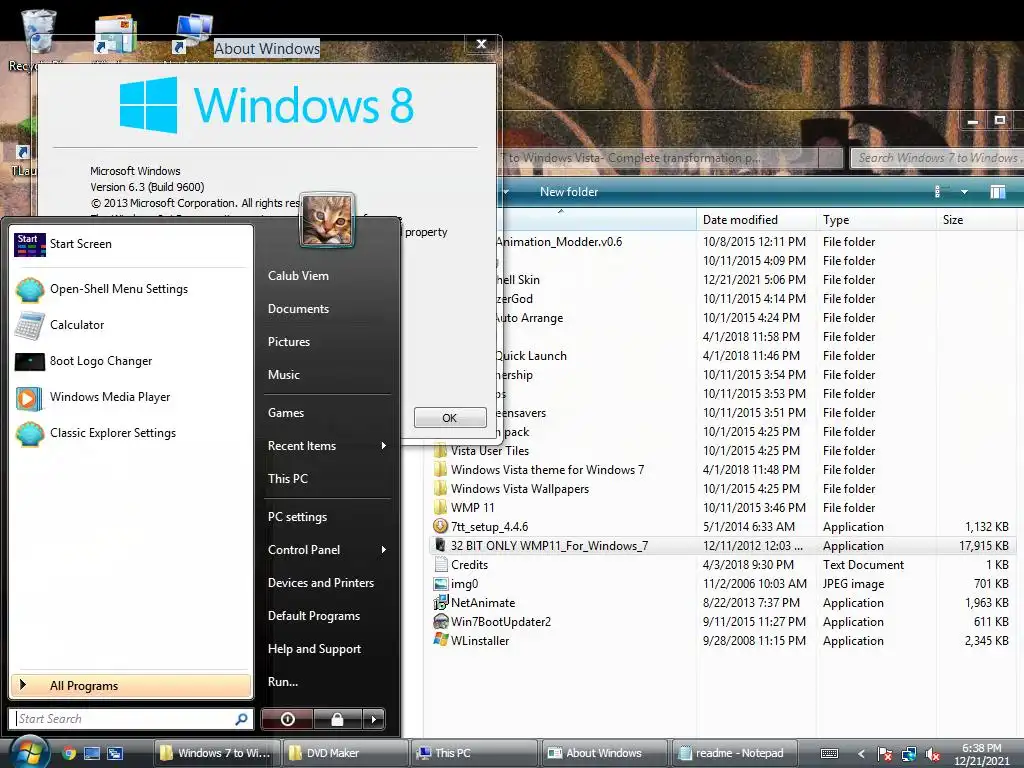Select 32 BIT ONLY WMP11 file icon

pos(441,545)
